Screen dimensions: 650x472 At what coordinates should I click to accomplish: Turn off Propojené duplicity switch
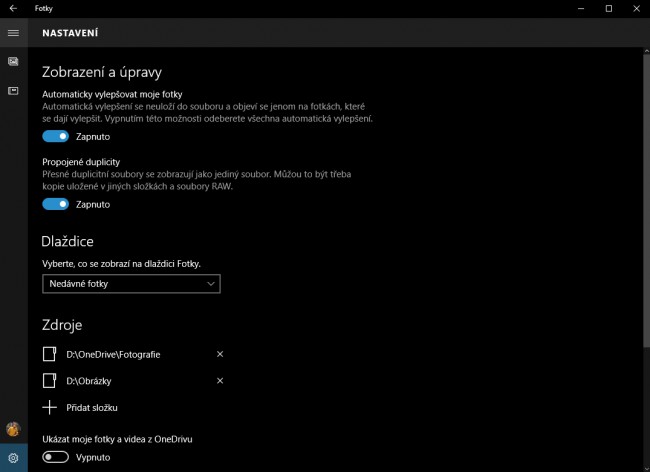point(56,204)
